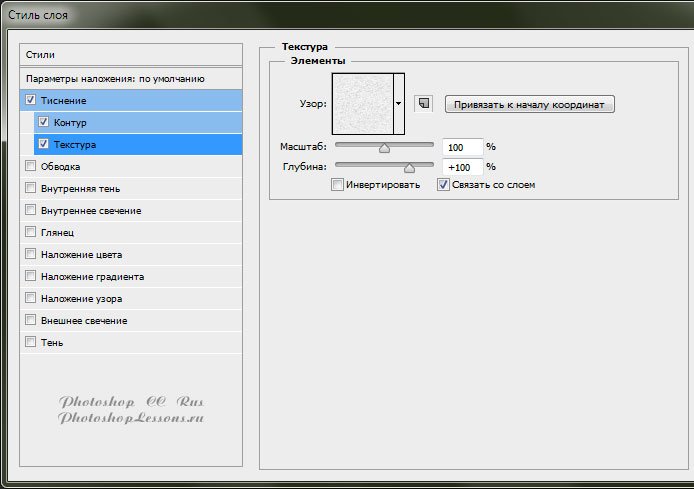
Task: Turn on the Наложение градиента checkbox
Action: pyautogui.click(x=30, y=277)
